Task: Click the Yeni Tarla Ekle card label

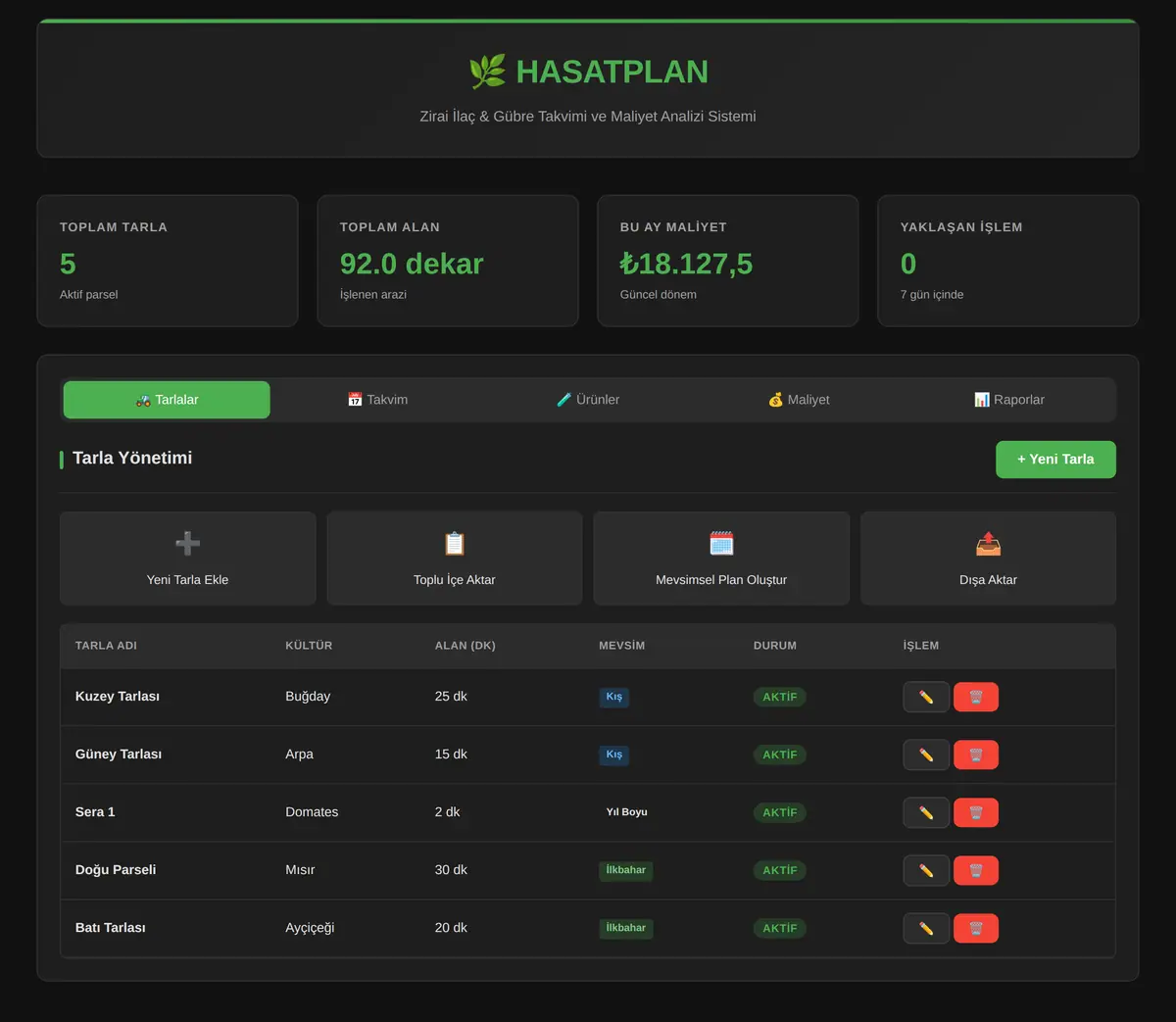Action: 187,580
